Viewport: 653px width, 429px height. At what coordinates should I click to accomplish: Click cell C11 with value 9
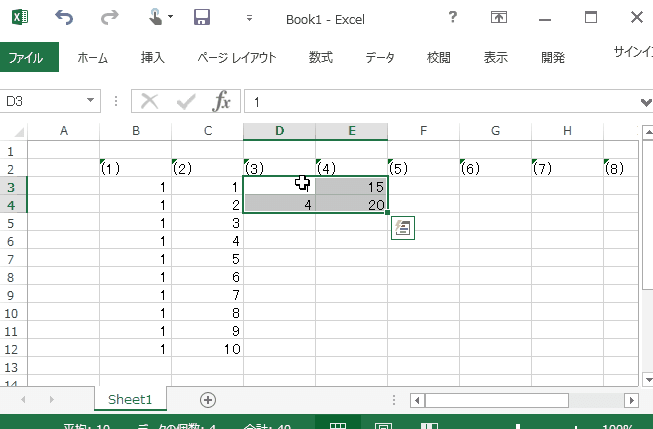(207, 331)
